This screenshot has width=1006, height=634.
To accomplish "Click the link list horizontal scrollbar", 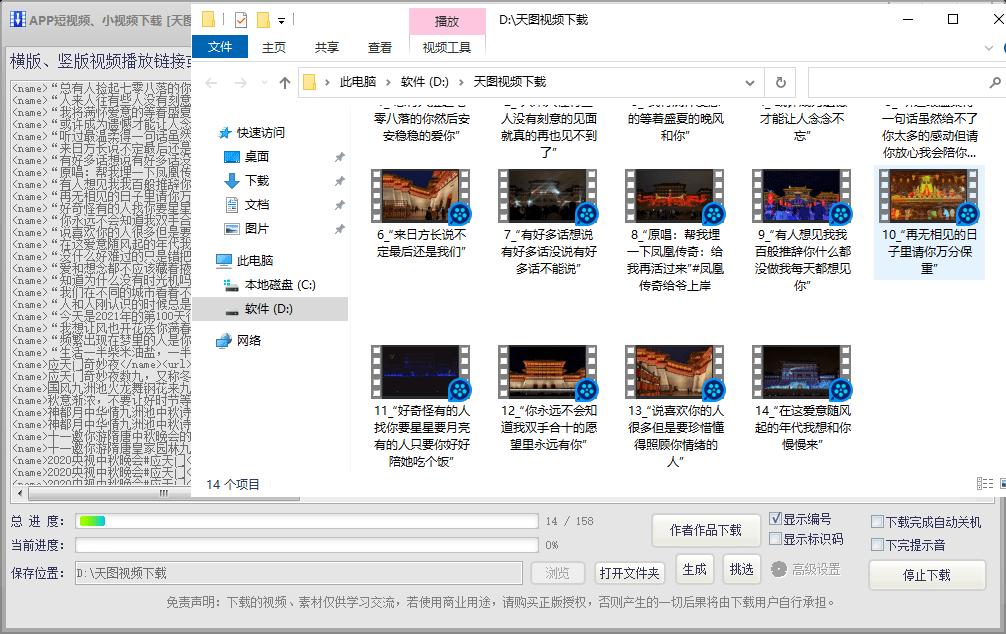I will point(164,493).
